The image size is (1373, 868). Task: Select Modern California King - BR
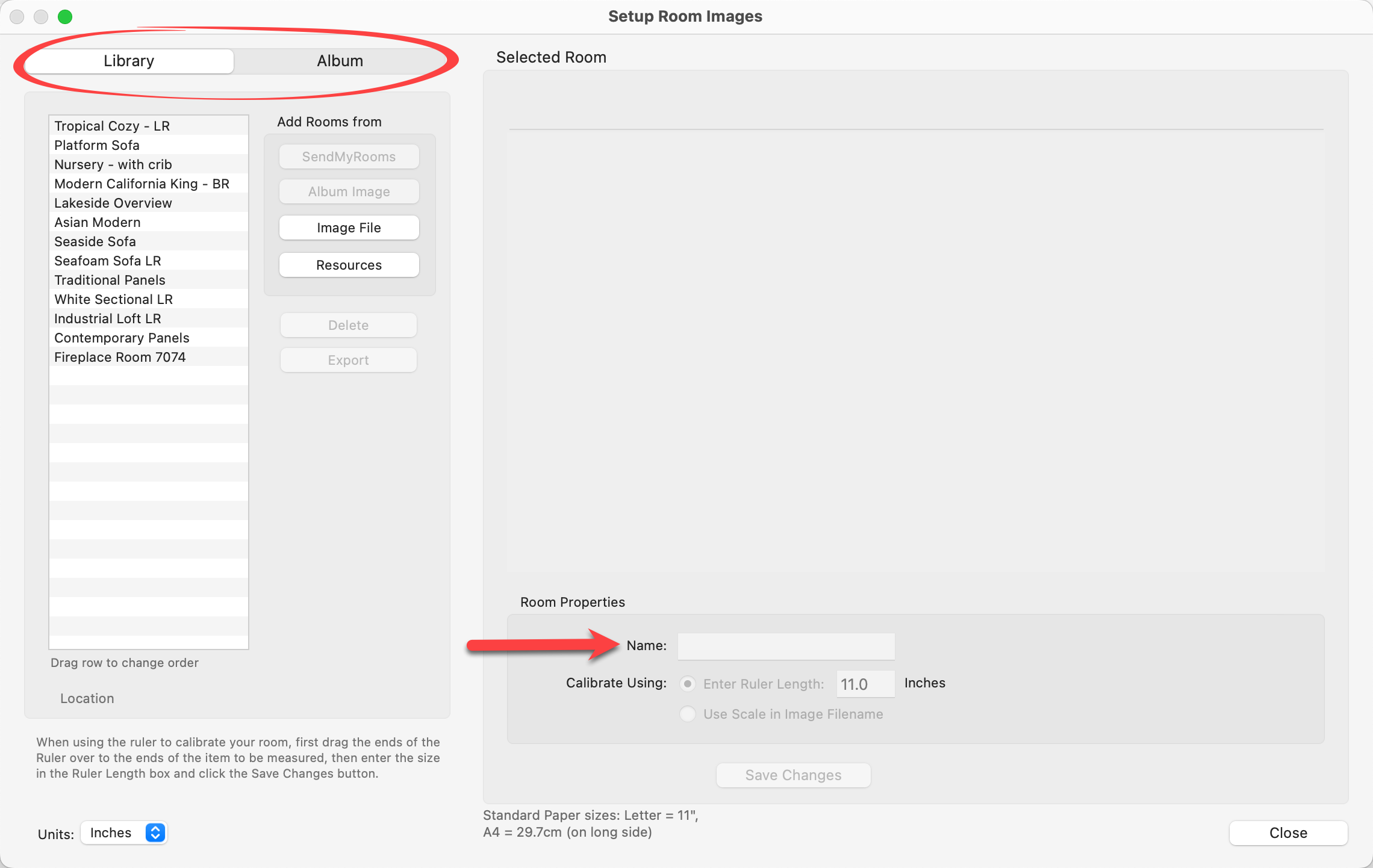142,184
